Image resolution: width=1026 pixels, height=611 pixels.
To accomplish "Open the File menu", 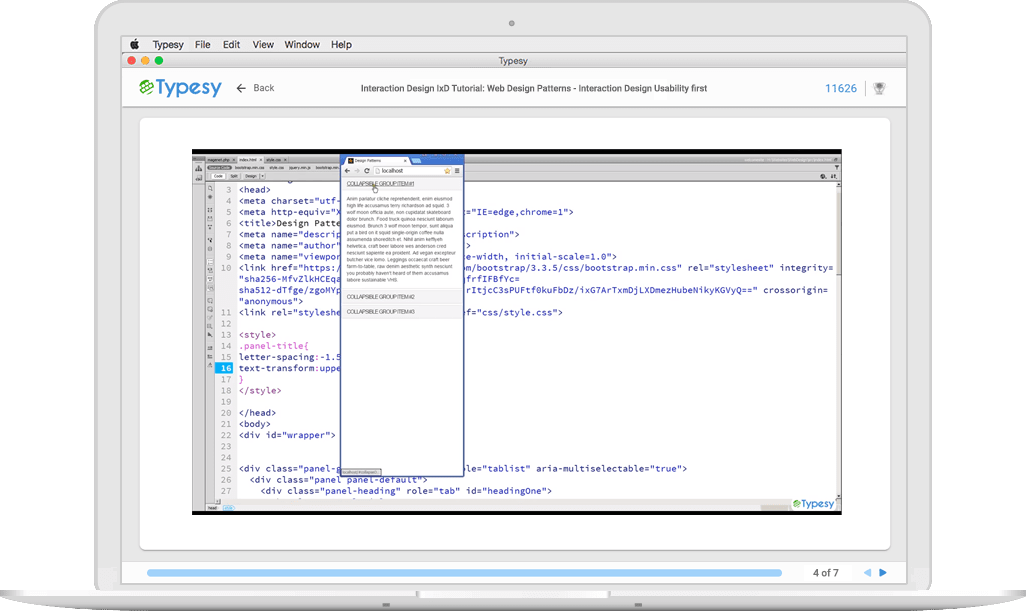I will point(203,44).
